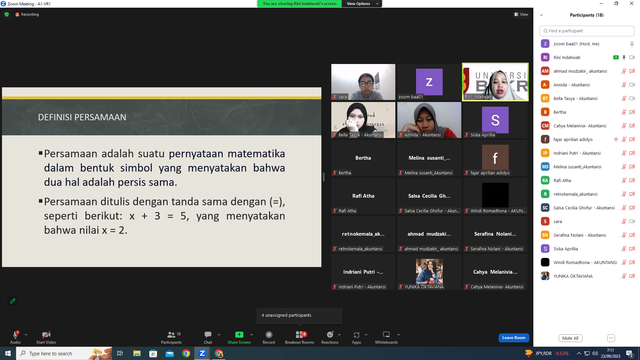
Task: Open Task View in the taskbar
Action: coord(120,353)
